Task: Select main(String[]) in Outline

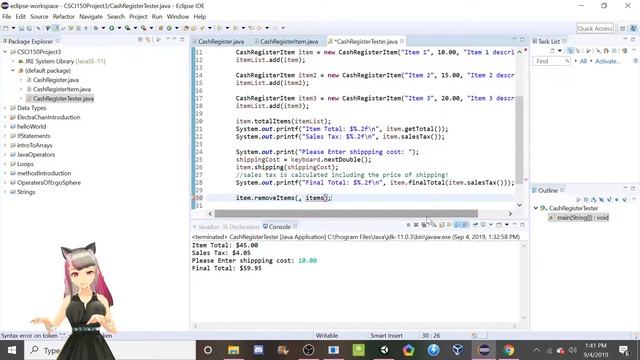Action: tap(579, 218)
